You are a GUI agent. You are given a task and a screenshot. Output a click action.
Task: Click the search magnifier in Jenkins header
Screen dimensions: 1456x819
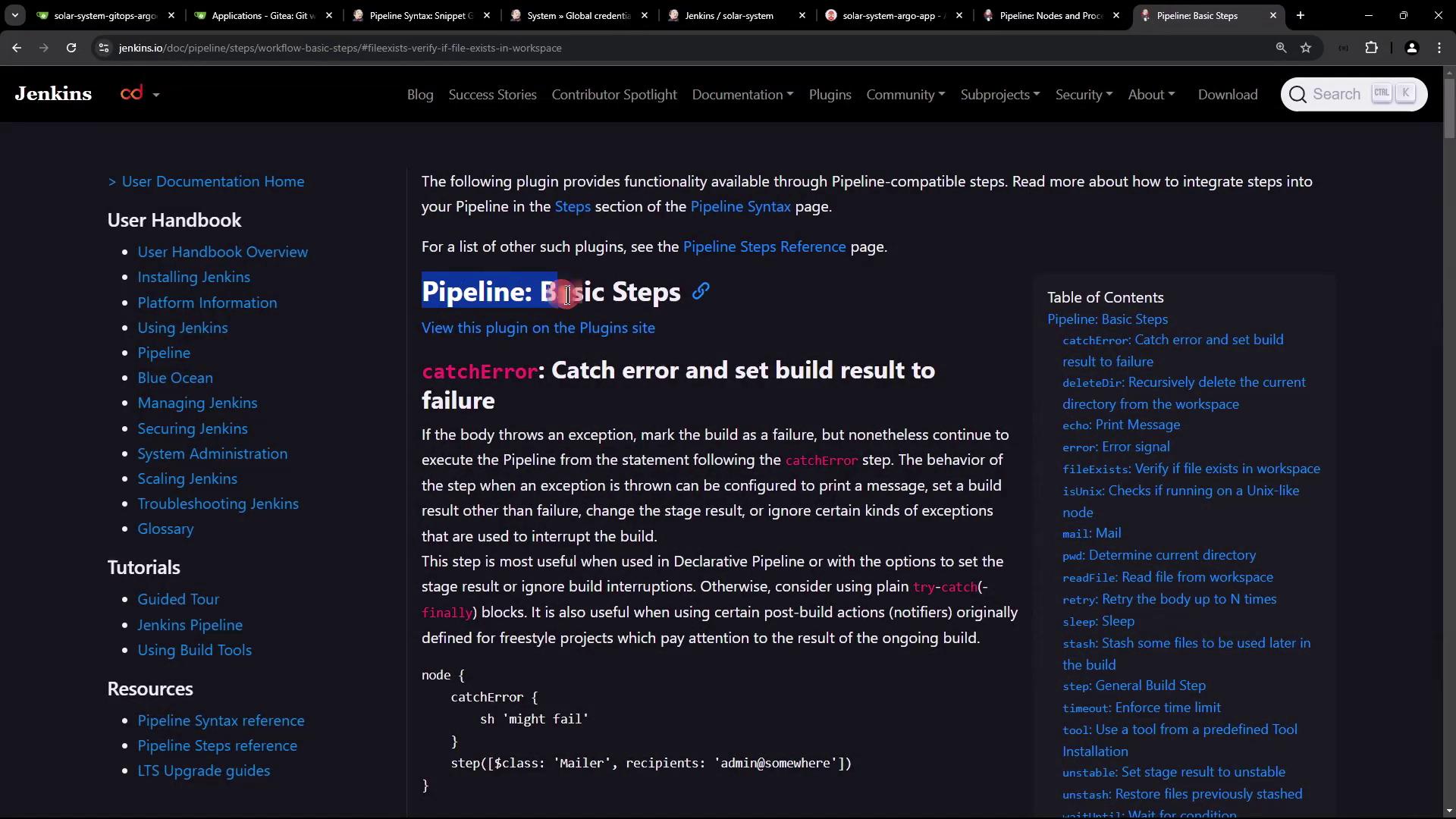click(x=1298, y=94)
